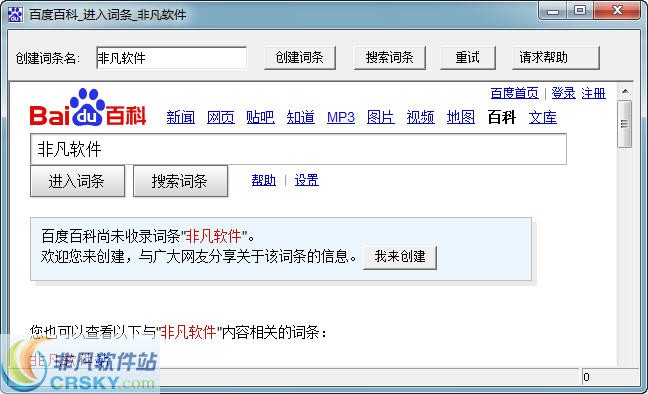Click the 重试 button
The width and height of the screenshot is (648, 394).
[x=468, y=57]
